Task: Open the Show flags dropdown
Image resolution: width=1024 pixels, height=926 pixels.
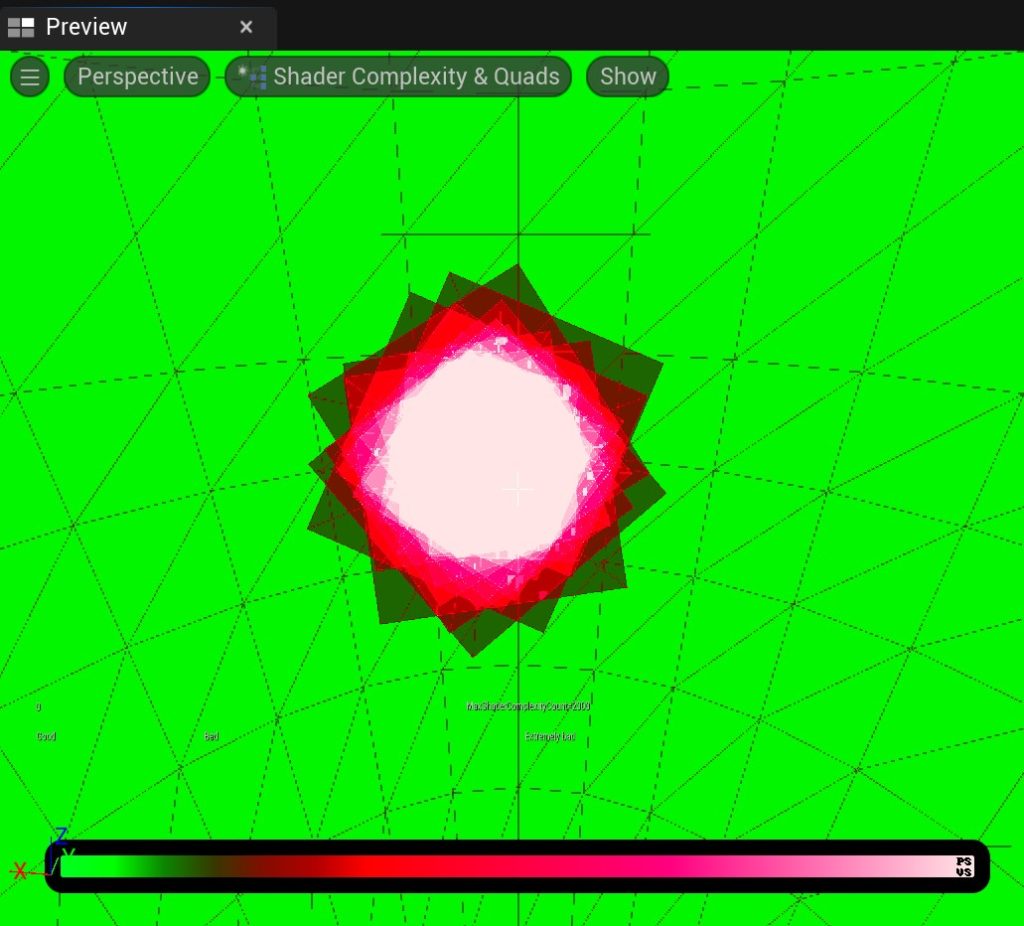Action: pos(628,77)
